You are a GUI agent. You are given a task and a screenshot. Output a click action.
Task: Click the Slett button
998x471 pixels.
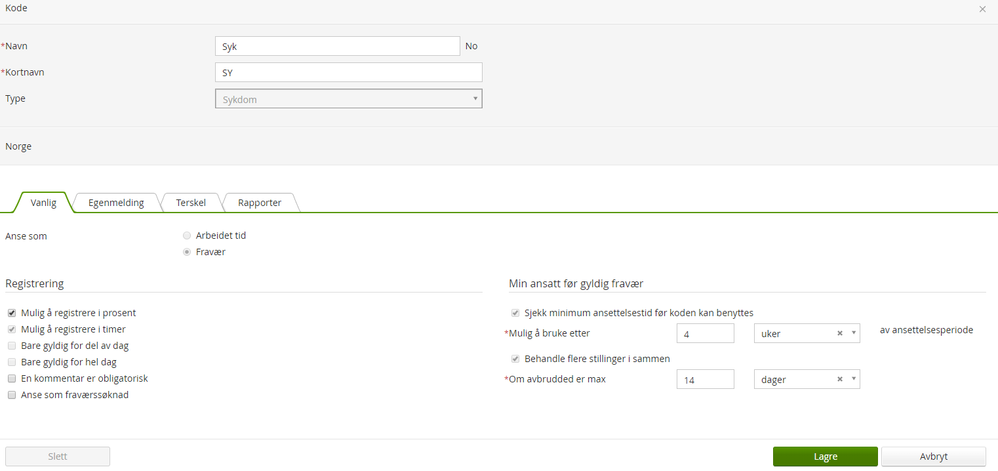coord(57,456)
